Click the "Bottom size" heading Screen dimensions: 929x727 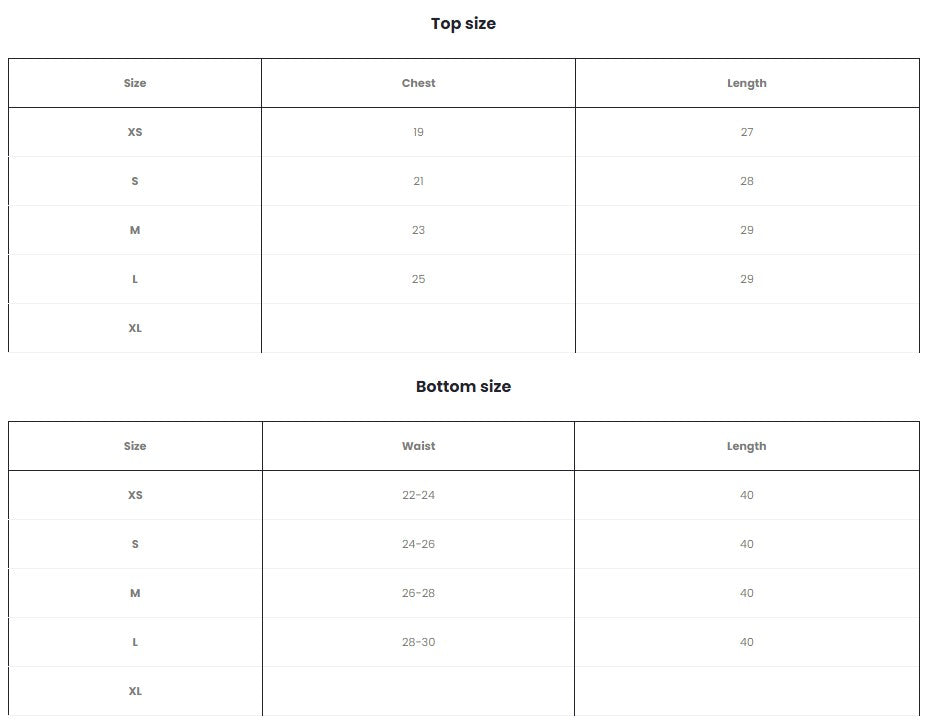pos(463,387)
